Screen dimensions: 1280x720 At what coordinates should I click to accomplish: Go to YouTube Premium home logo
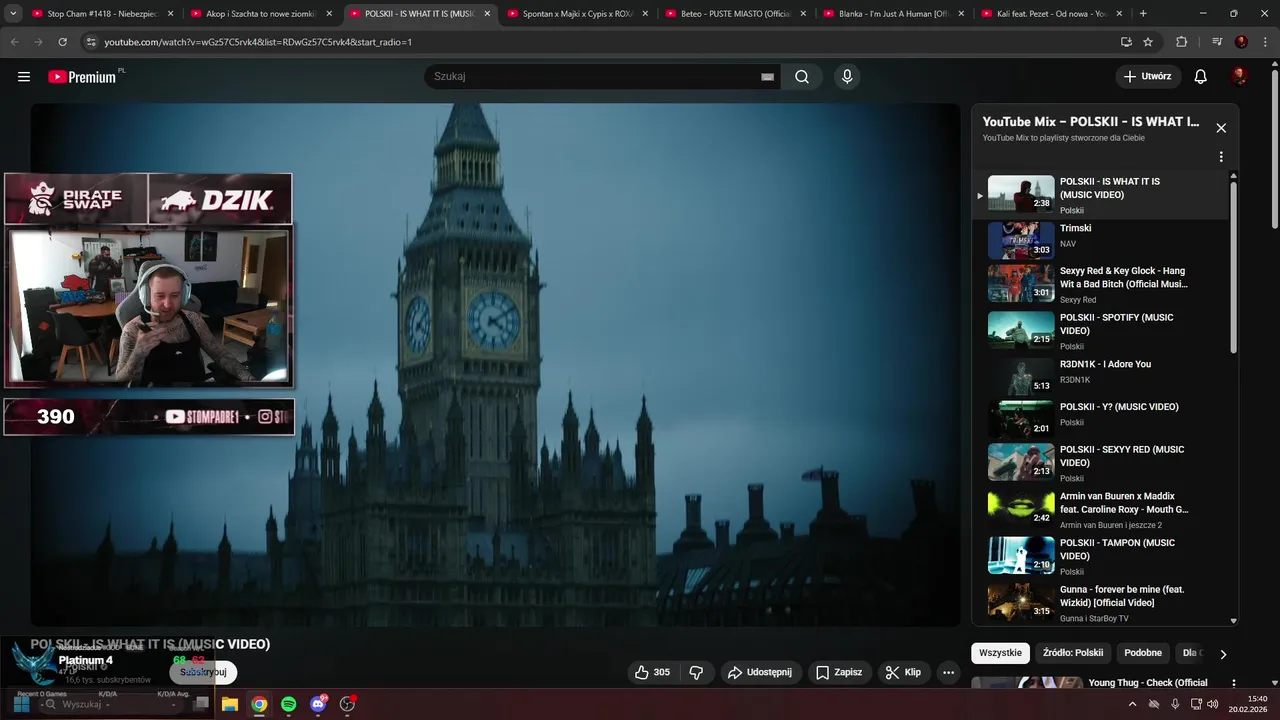(x=82, y=76)
